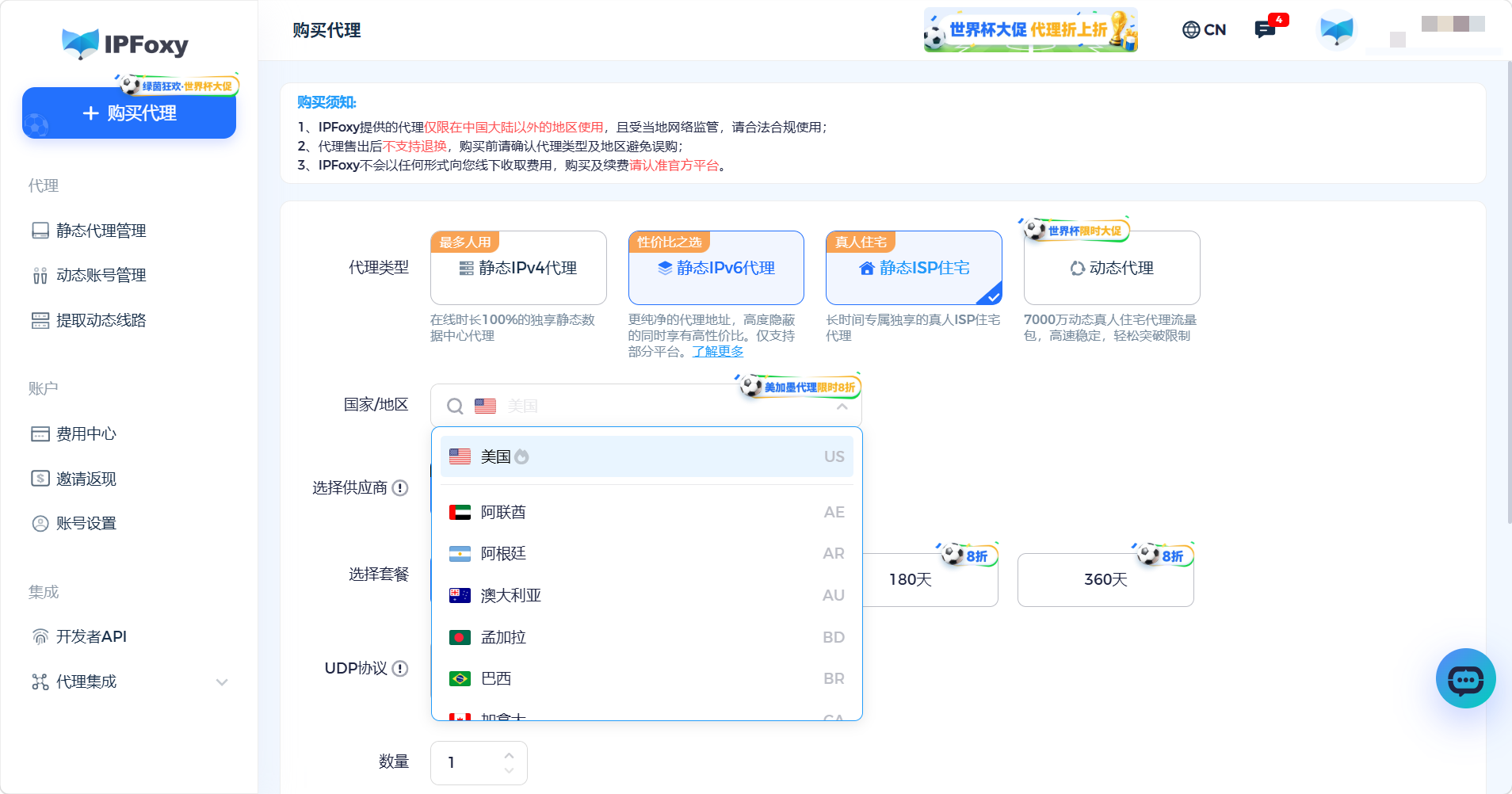
Task: Expand the 代理集成 submenu chevron
Action: pyautogui.click(x=222, y=682)
